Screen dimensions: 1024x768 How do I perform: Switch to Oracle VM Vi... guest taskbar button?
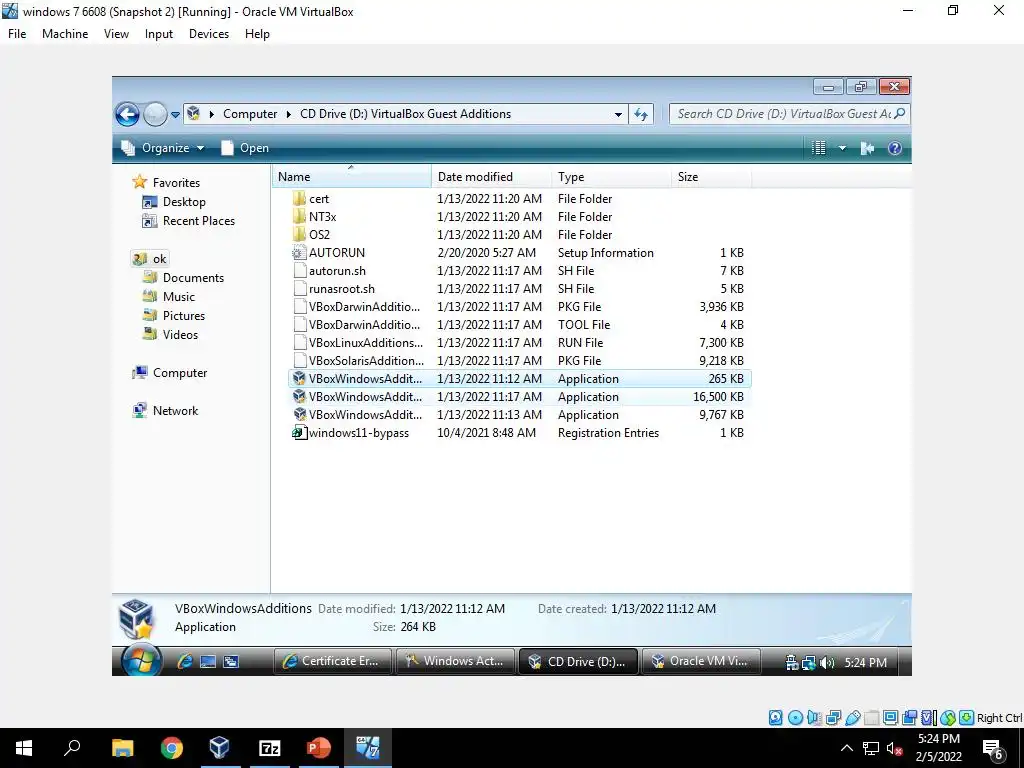pyautogui.click(x=701, y=661)
